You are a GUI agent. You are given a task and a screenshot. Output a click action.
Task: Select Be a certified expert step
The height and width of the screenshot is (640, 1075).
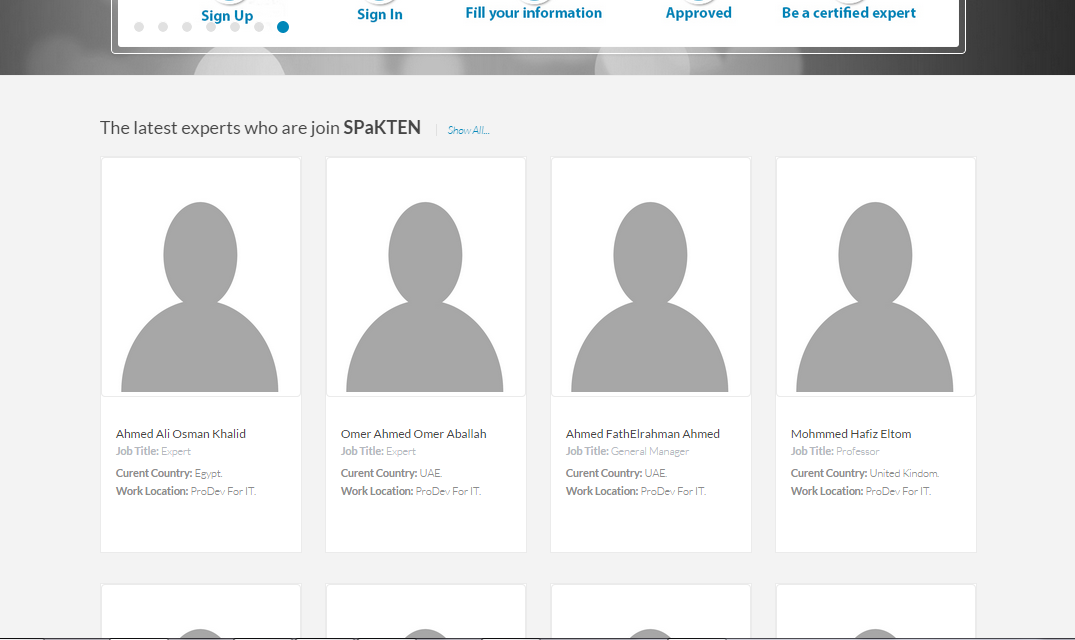coord(848,13)
